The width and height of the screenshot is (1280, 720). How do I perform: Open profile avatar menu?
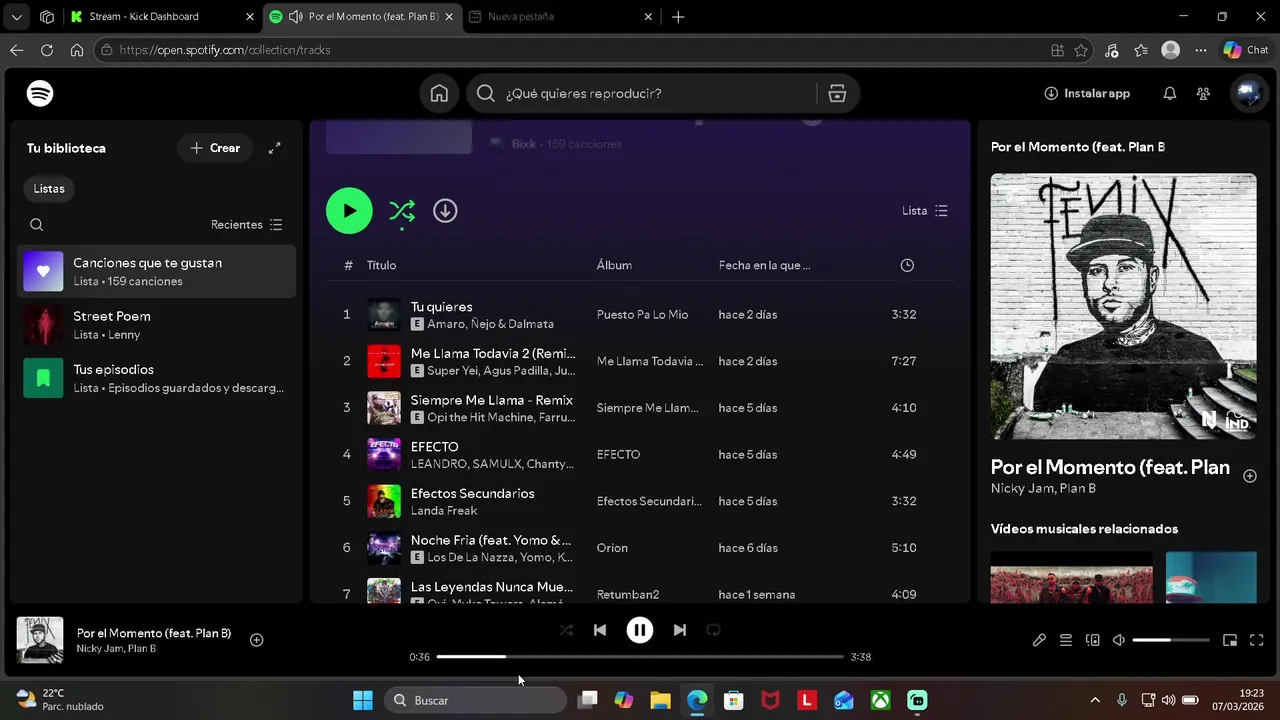[x=1247, y=93]
